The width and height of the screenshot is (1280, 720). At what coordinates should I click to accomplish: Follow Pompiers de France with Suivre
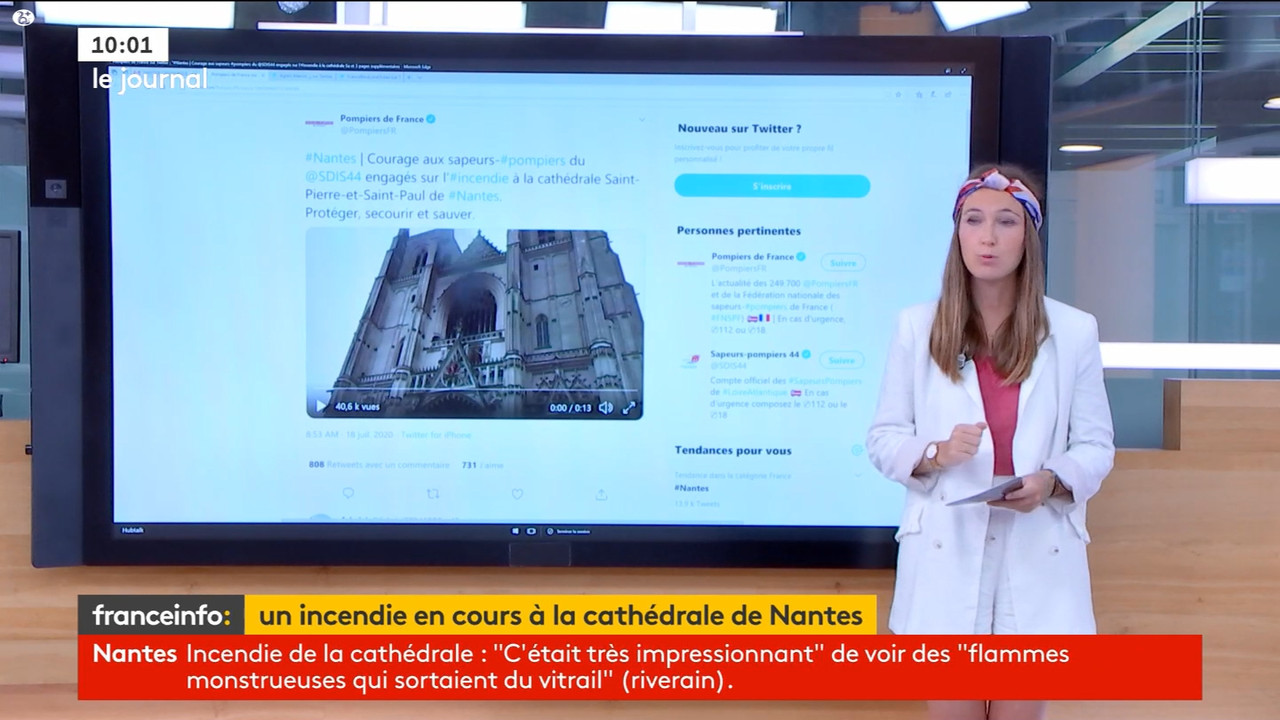point(843,262)
